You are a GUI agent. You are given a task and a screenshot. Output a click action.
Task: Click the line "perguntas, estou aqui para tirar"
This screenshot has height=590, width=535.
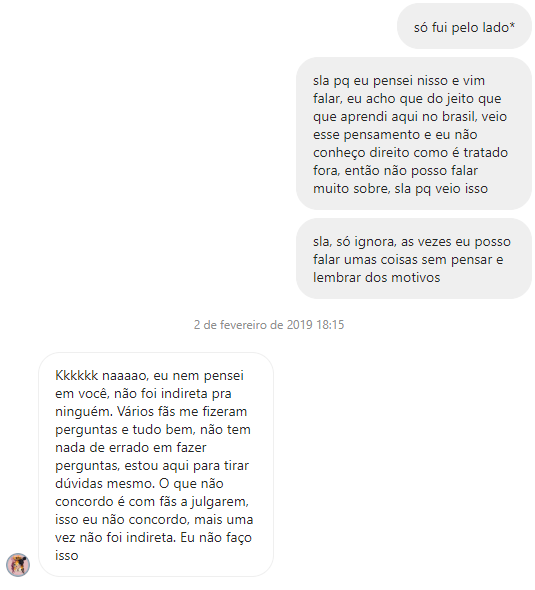(152, 465)
